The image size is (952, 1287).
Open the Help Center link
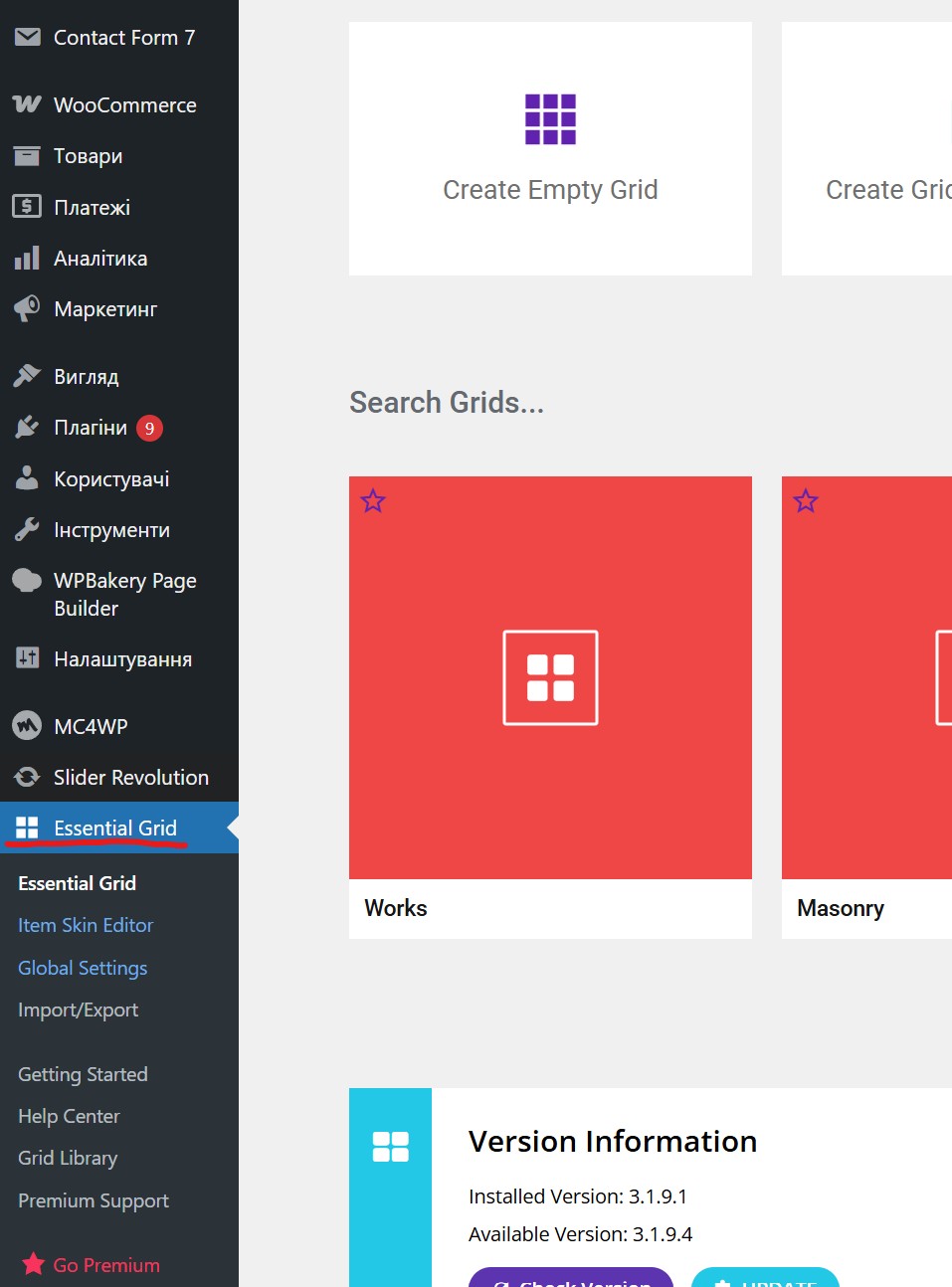69,1116
